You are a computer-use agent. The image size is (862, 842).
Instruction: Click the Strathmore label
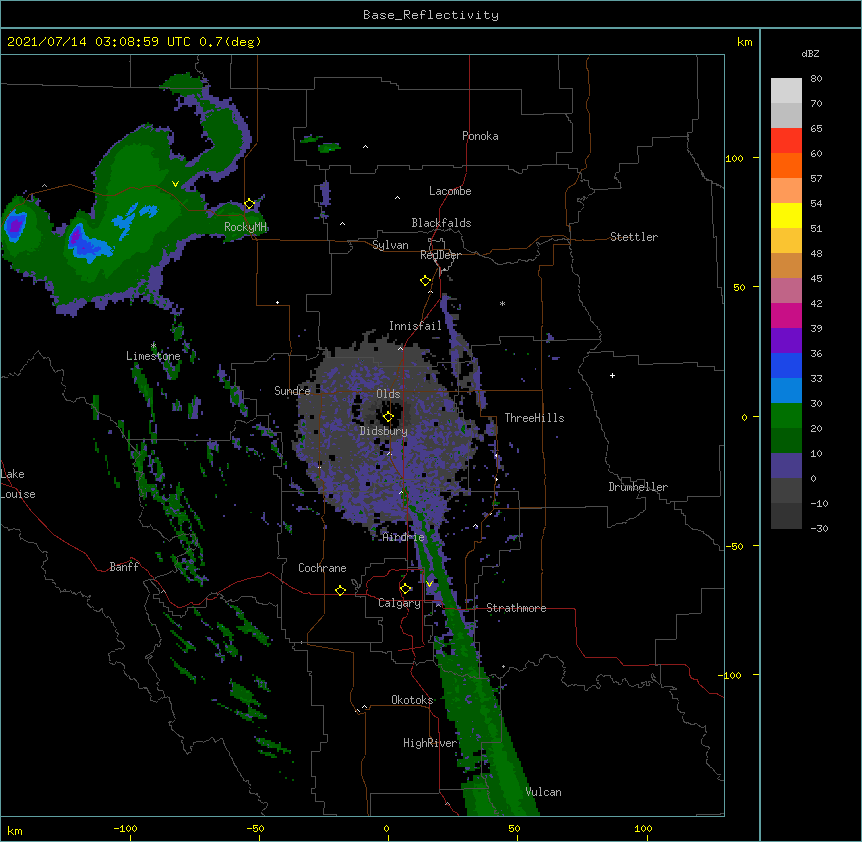[516, 608]
